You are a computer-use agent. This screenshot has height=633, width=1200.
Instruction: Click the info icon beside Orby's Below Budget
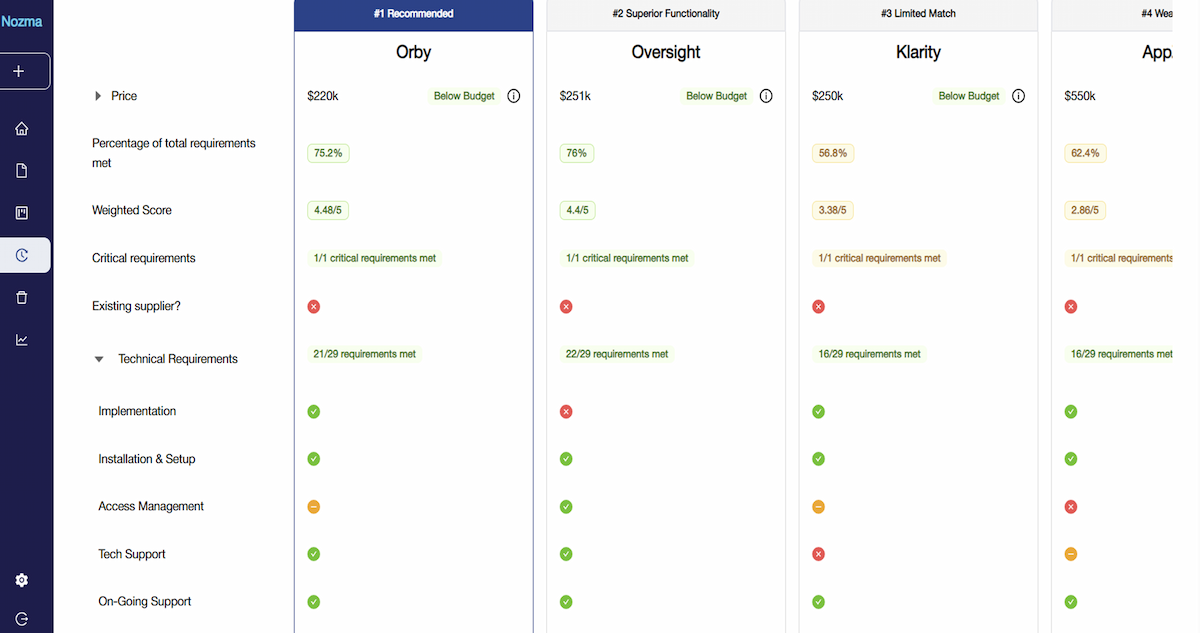tap(514, 96)
